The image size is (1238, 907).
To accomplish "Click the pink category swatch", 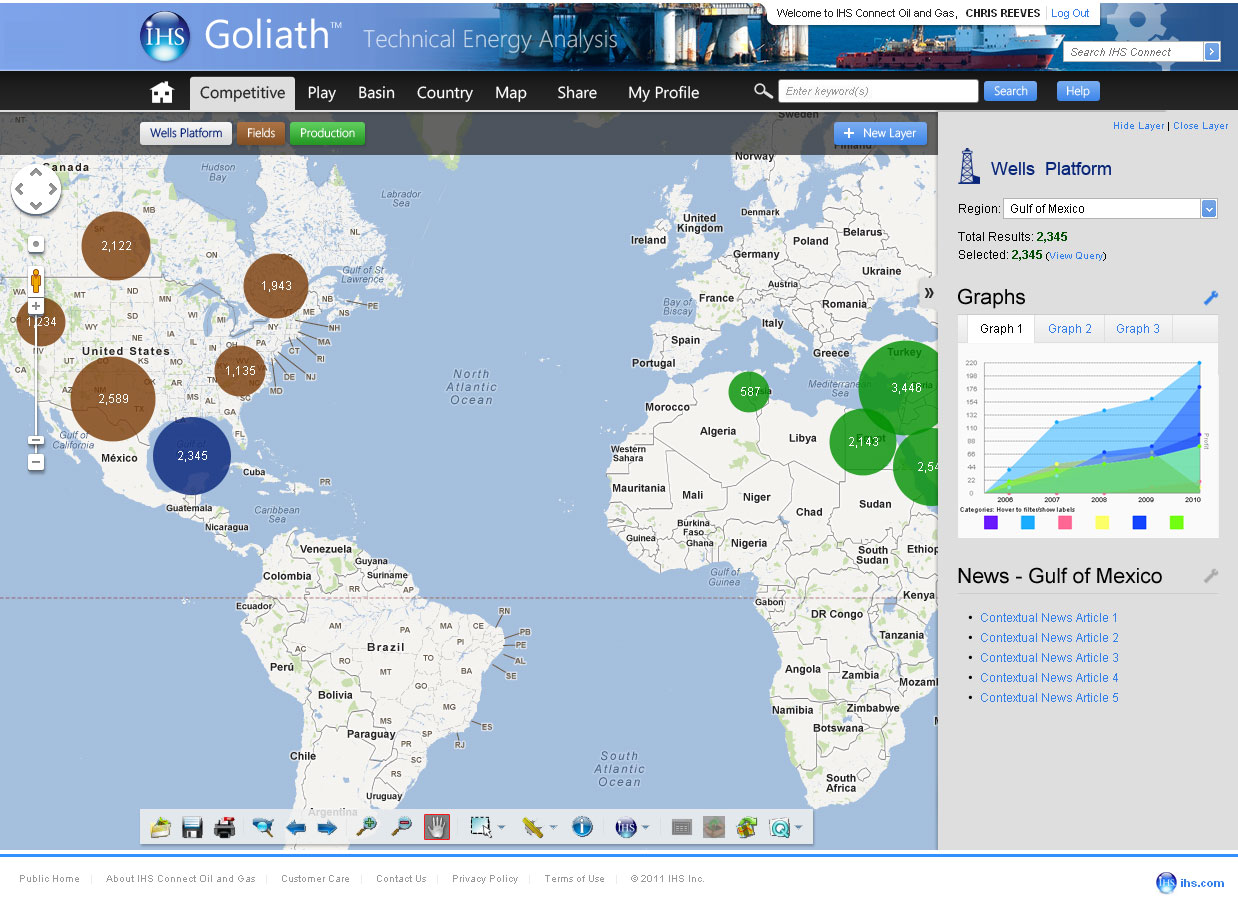I will tap(1065, 522).
